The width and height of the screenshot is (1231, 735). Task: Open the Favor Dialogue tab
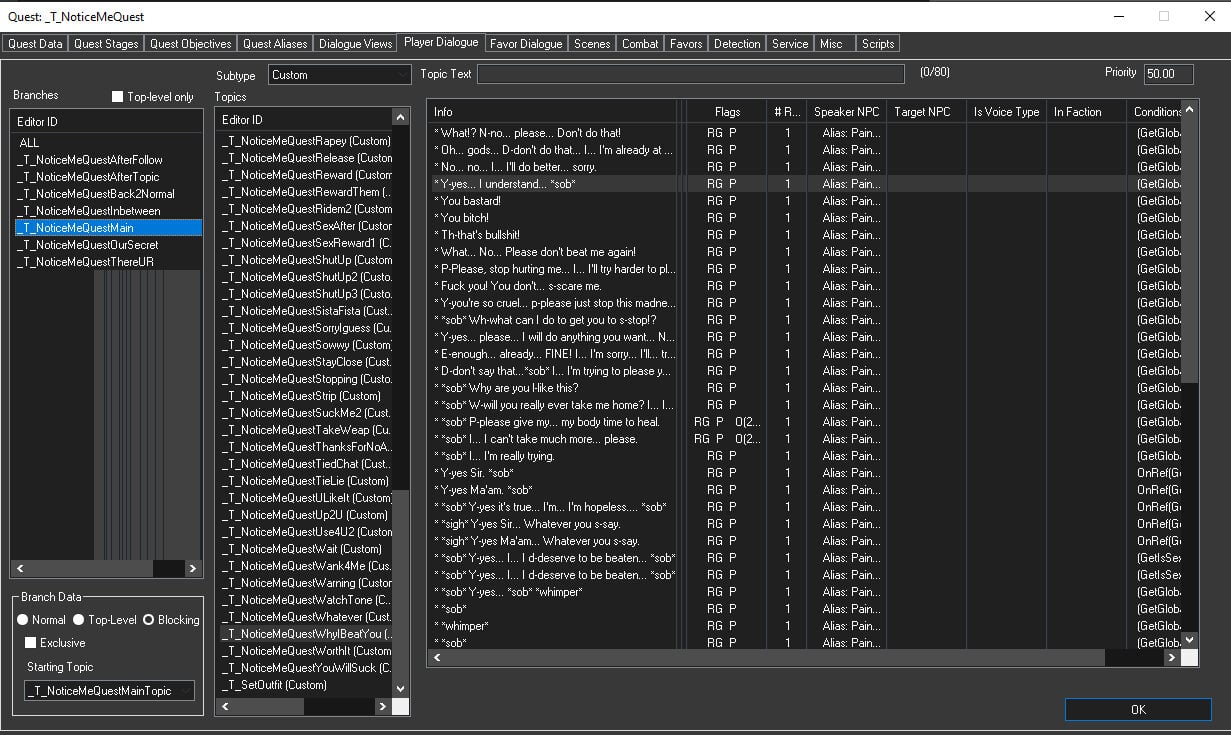click(526, 43)
